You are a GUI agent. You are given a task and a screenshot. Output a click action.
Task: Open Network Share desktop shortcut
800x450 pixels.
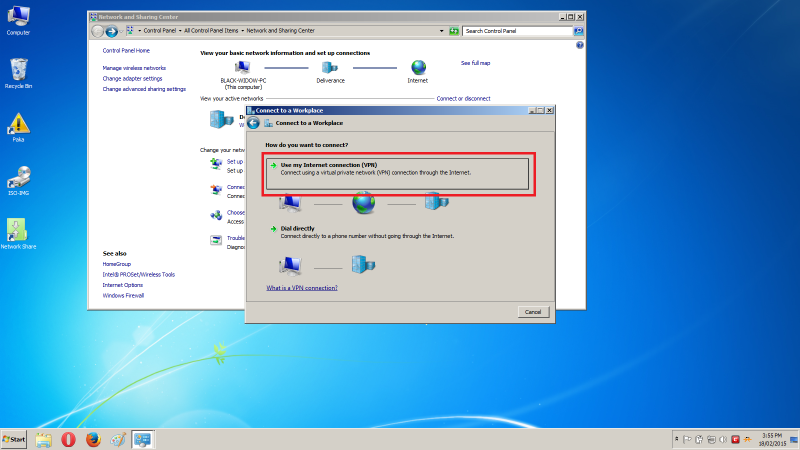[18, 231]
